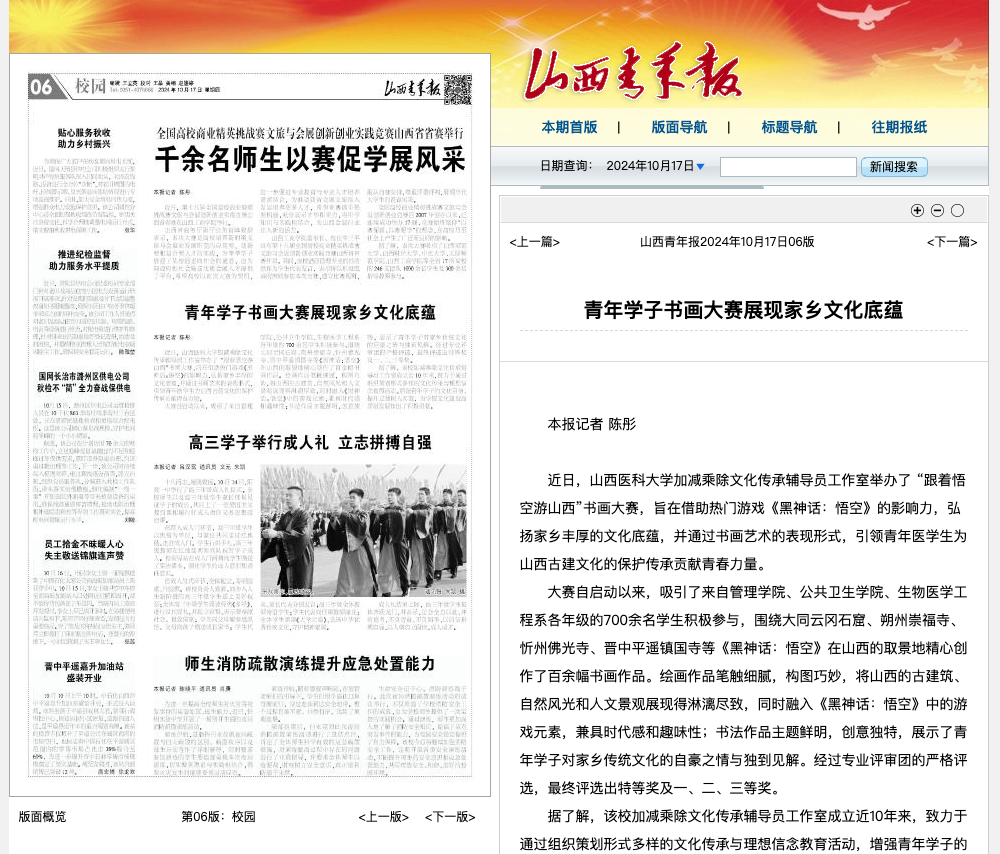Select the 版面导航 navigation tab

tap(679, 127)
